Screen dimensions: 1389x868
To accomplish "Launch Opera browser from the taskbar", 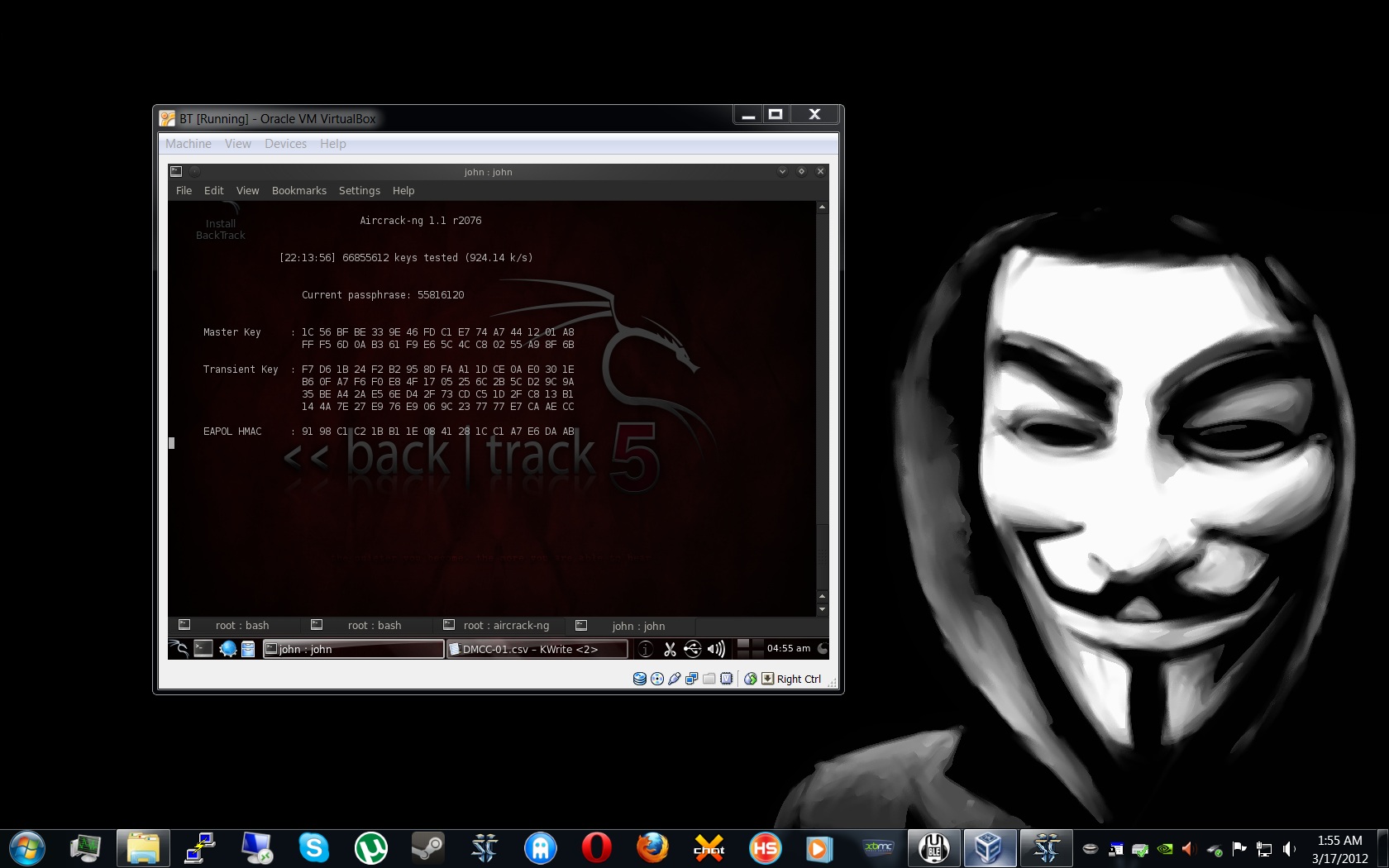I will 596,848.
